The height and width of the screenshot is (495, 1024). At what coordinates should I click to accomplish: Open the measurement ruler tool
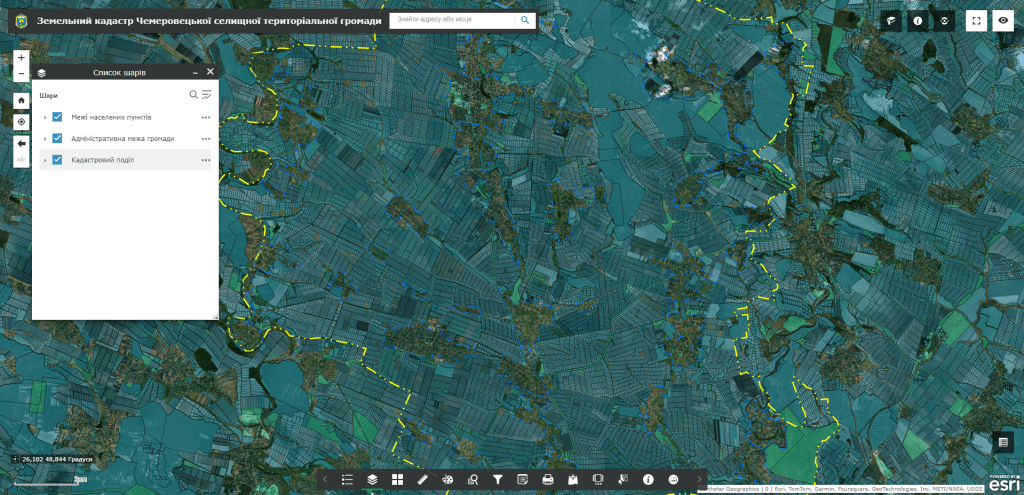coord(423,479)
